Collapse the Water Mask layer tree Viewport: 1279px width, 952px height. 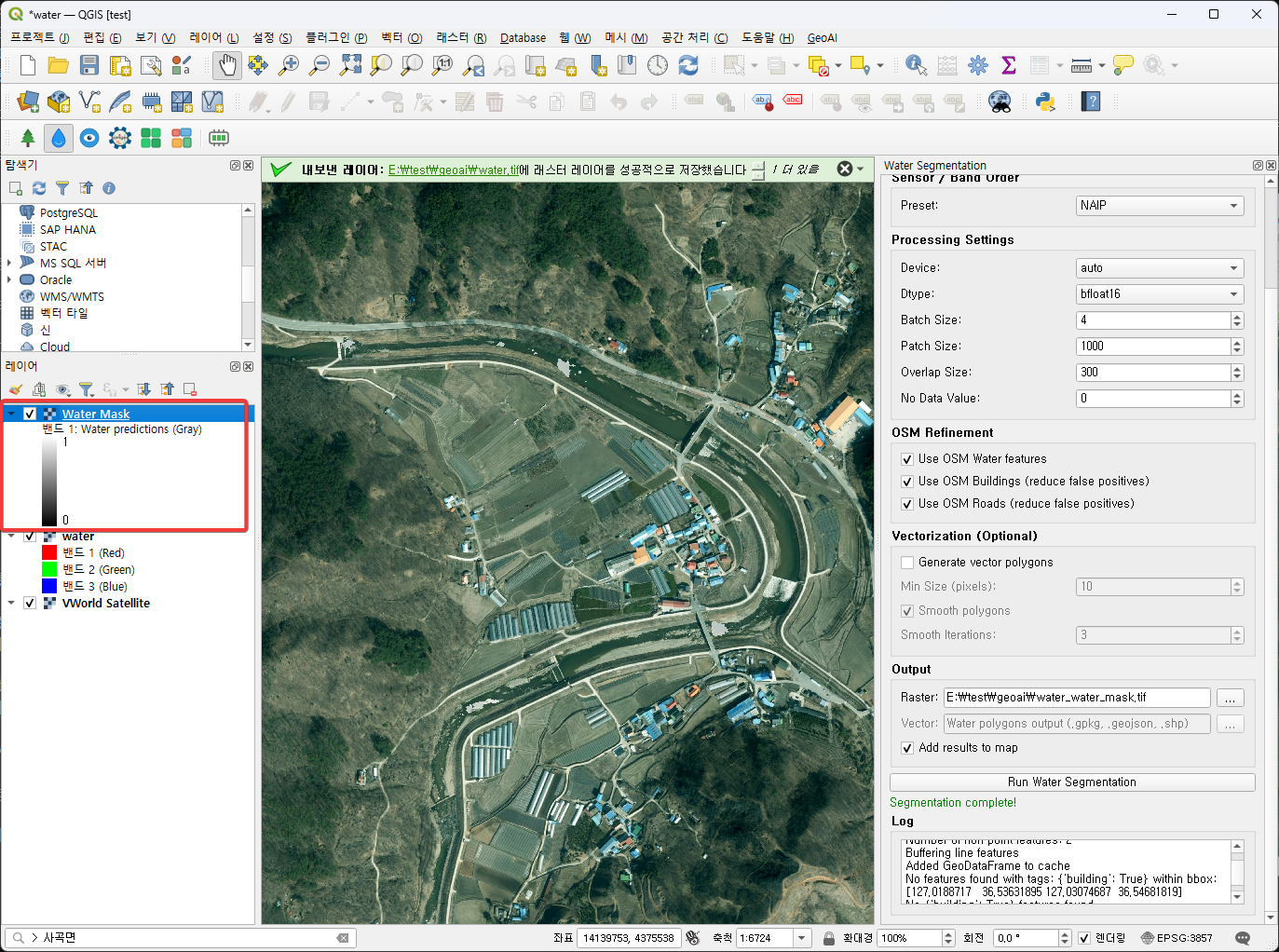coord(11,414)
